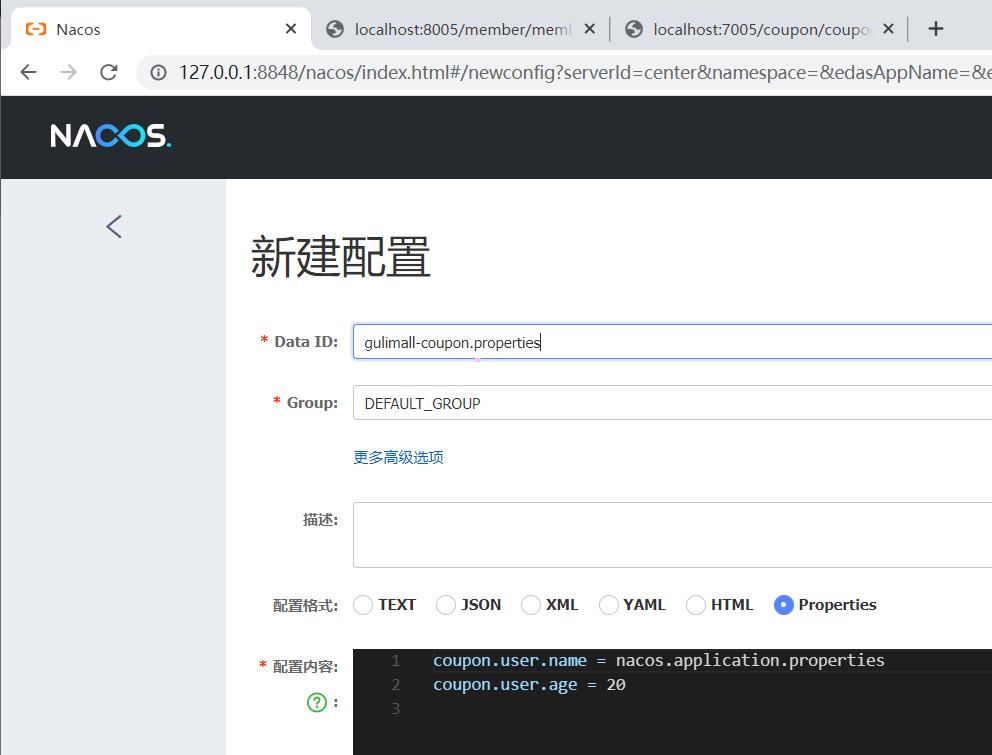Close the localhost:8005 member tab

(590, 28)
